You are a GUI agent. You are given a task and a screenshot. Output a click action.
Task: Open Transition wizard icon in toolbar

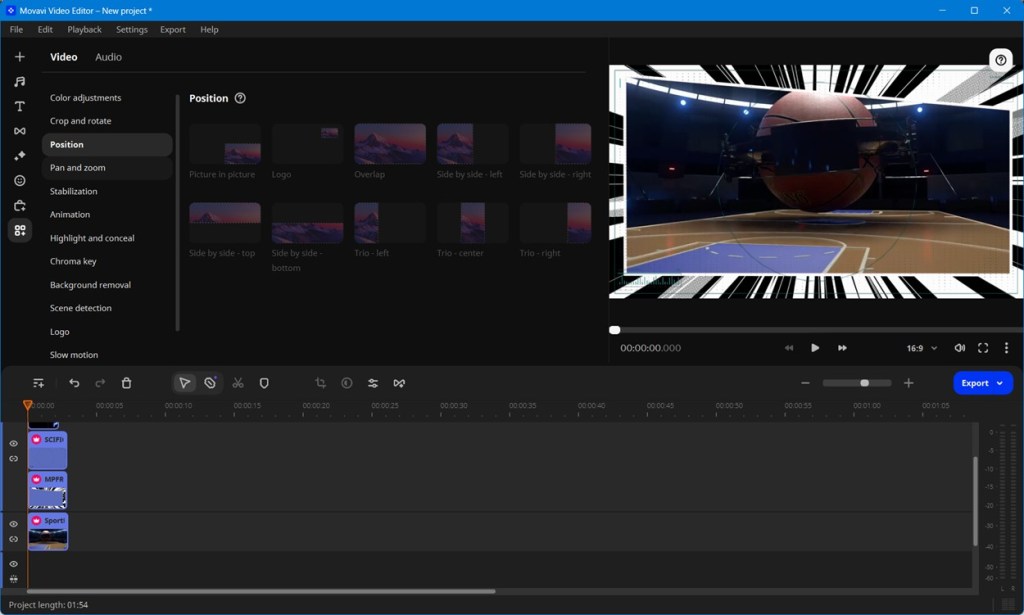(x=399, y=383)
